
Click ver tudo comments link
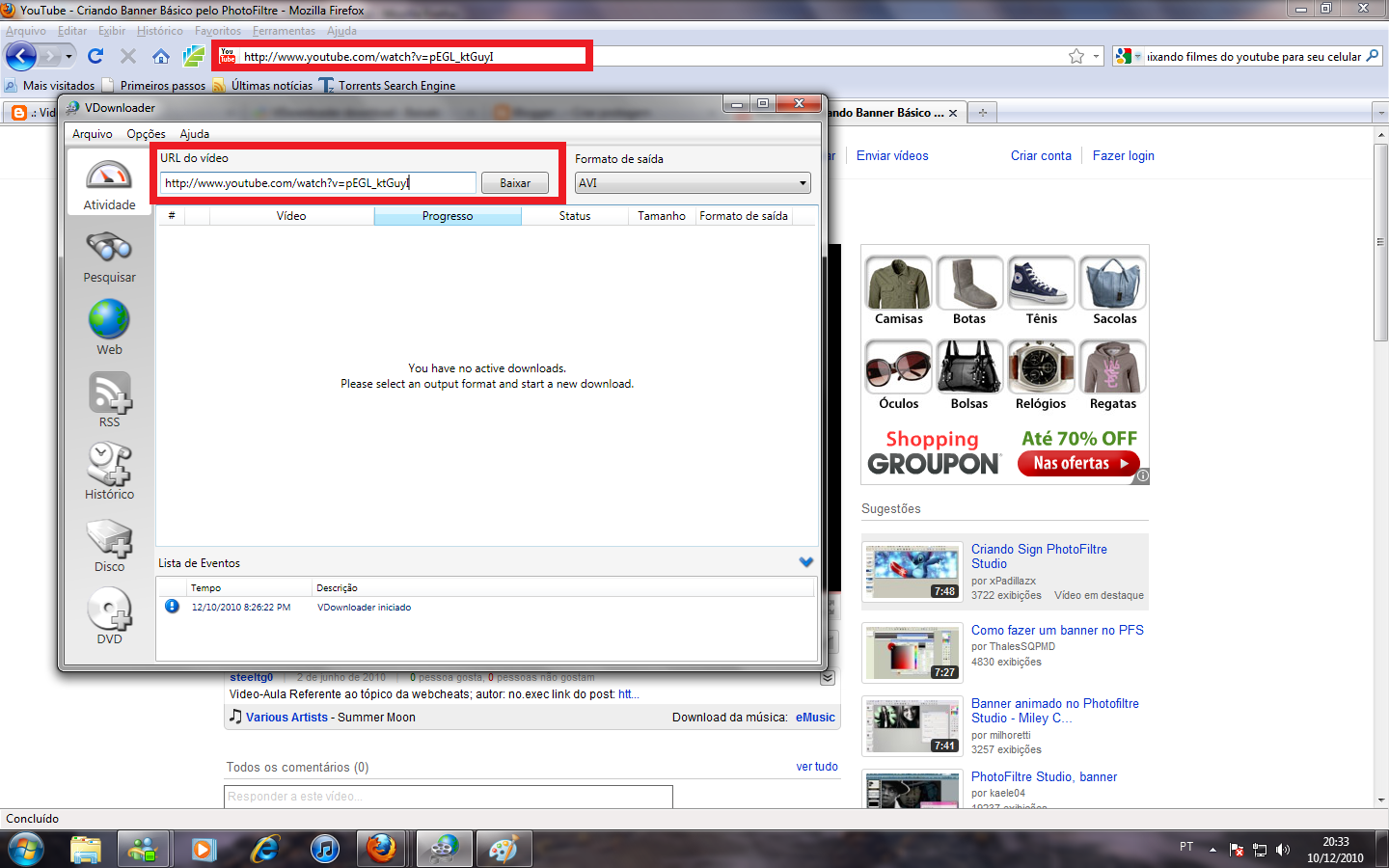pyautogui.click(x=817, y=767)
